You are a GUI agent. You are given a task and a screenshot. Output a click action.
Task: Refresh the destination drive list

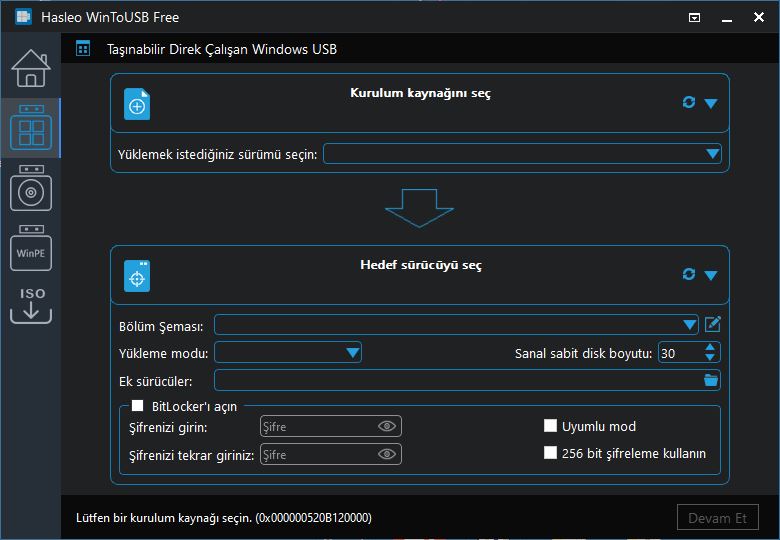(688, 274)
